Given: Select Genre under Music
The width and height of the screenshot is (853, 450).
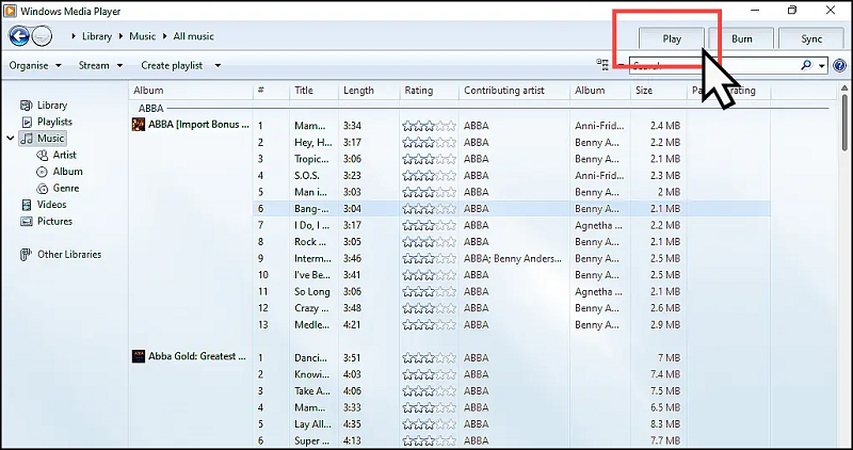Looking at the screenshot, I should pyautogui.click(x=66, y=188).
